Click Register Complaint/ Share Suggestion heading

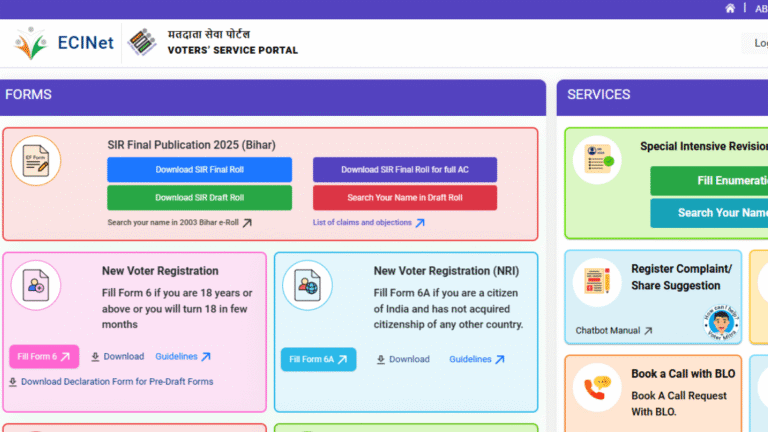pyautogui.click(x=681, y=277)
